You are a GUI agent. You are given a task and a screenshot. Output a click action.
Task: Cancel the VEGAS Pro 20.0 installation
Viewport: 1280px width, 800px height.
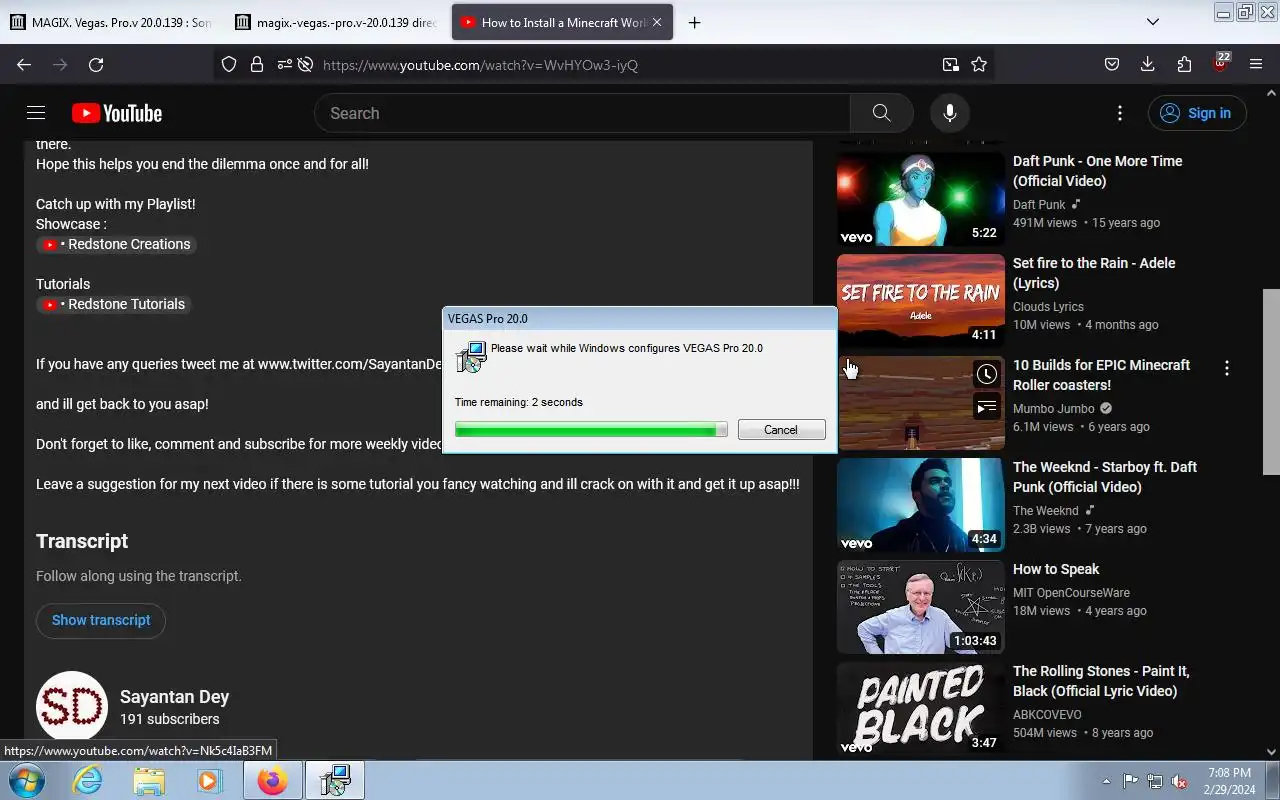tap(781, 429)
